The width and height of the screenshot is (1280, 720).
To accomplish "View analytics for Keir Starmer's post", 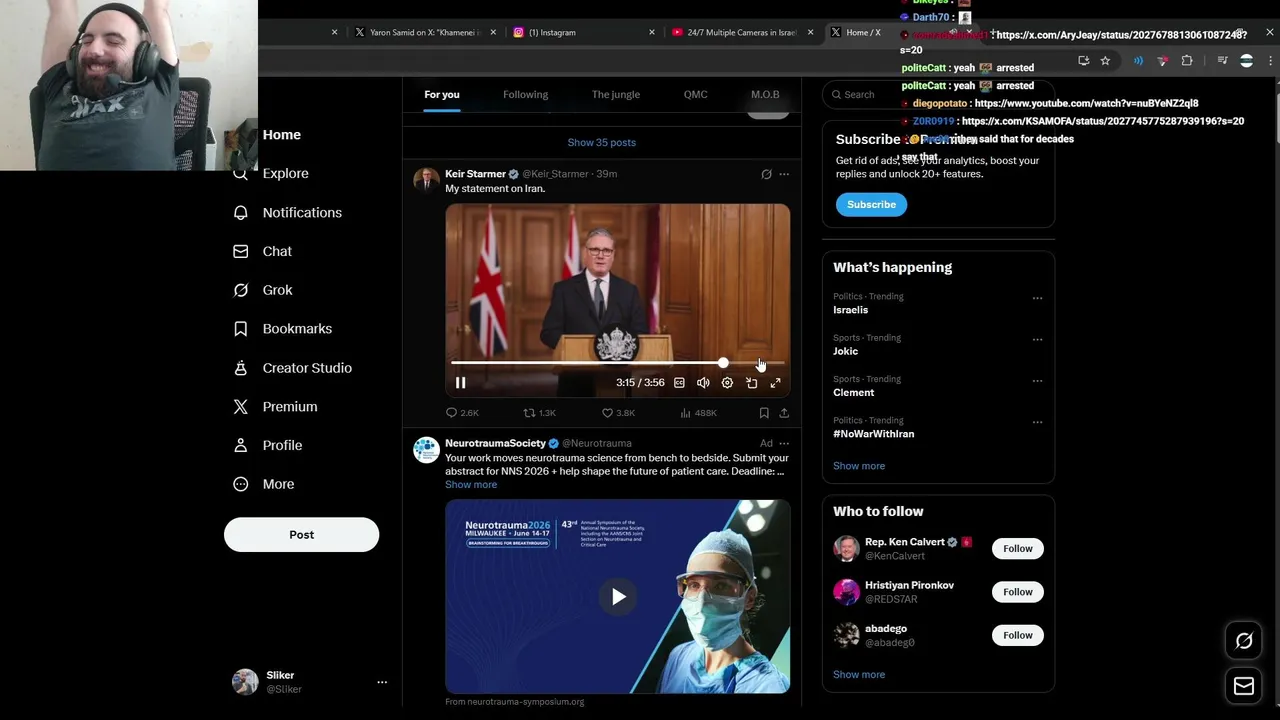I will click(x=698, y=413).
